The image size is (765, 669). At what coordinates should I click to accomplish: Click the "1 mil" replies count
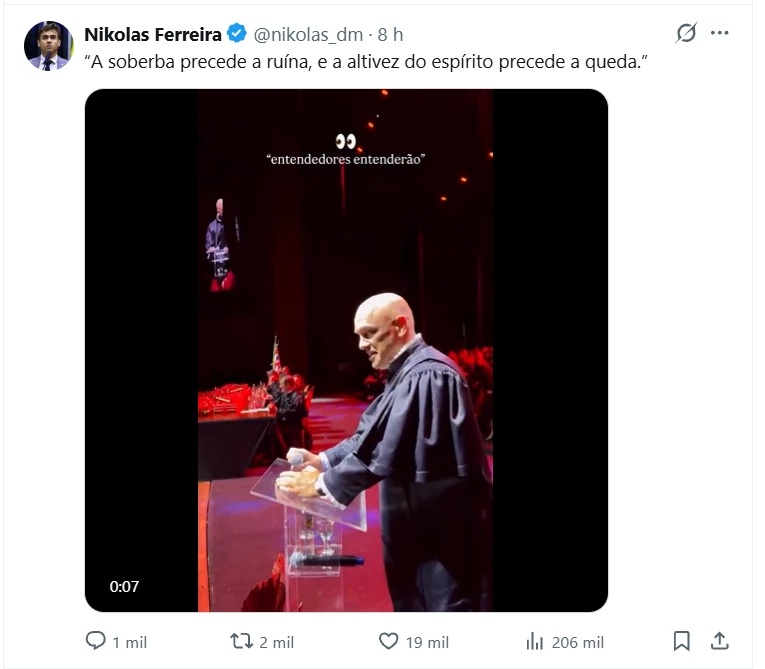tap(129, 642)
